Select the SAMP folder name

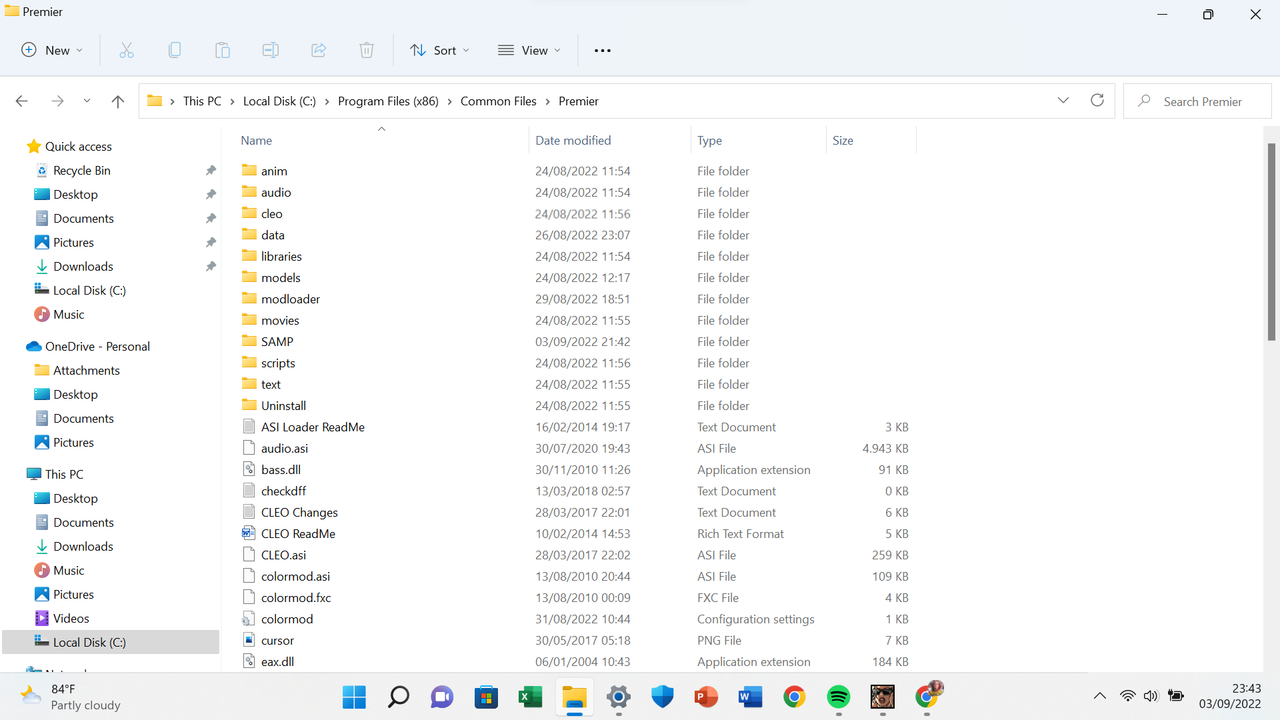[x=277, y=342]
